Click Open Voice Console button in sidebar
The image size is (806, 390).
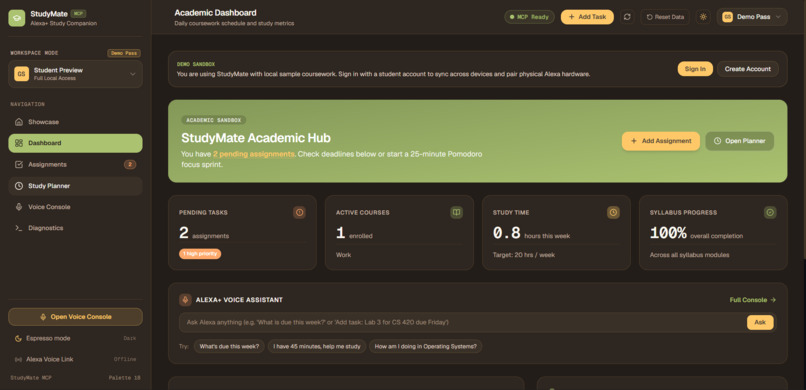[x=75, y=317]
